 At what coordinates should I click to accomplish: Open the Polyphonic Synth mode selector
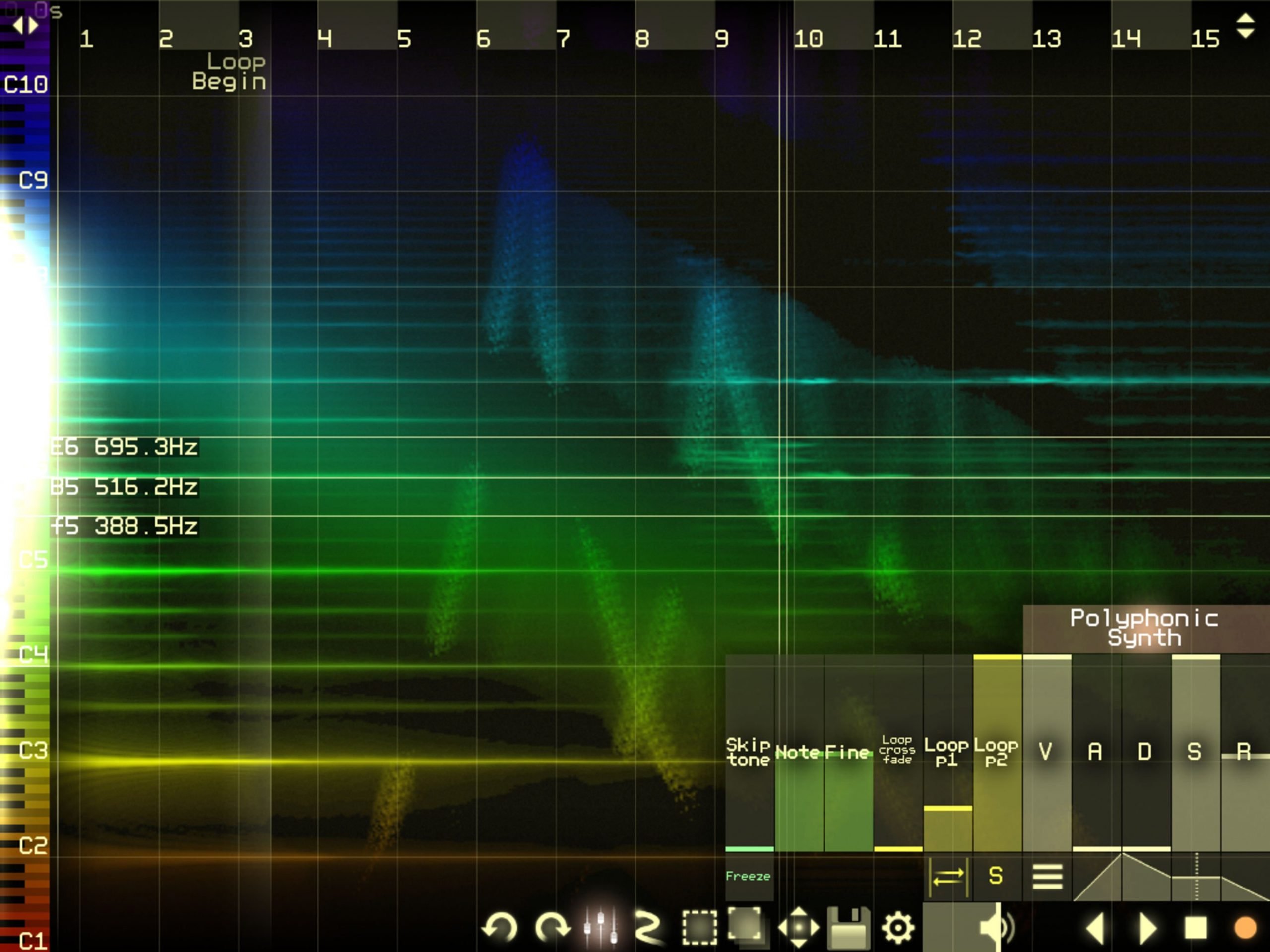(x=1146, y=628)
